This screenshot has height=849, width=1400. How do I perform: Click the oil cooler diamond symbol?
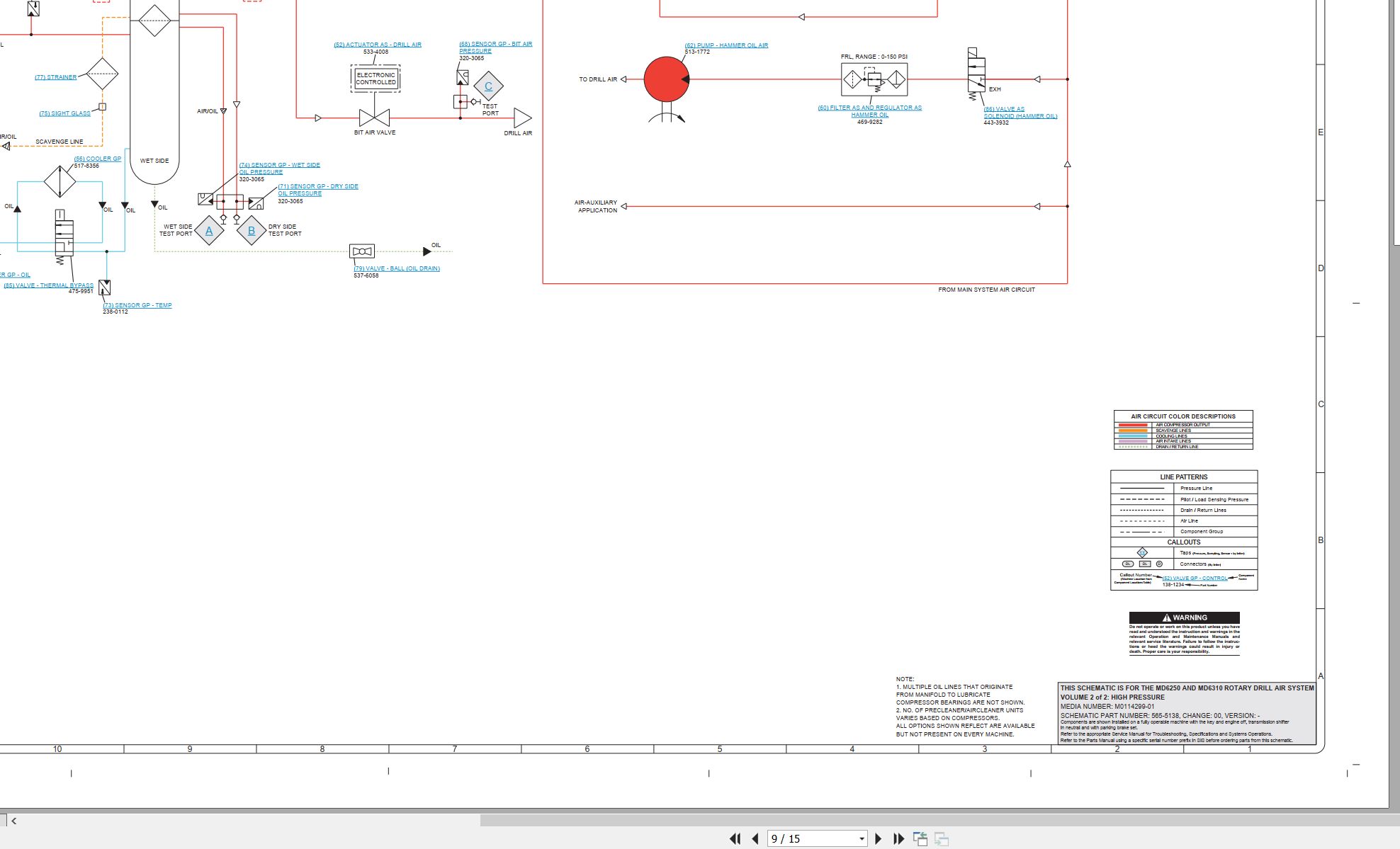click(x=60, y=181)
